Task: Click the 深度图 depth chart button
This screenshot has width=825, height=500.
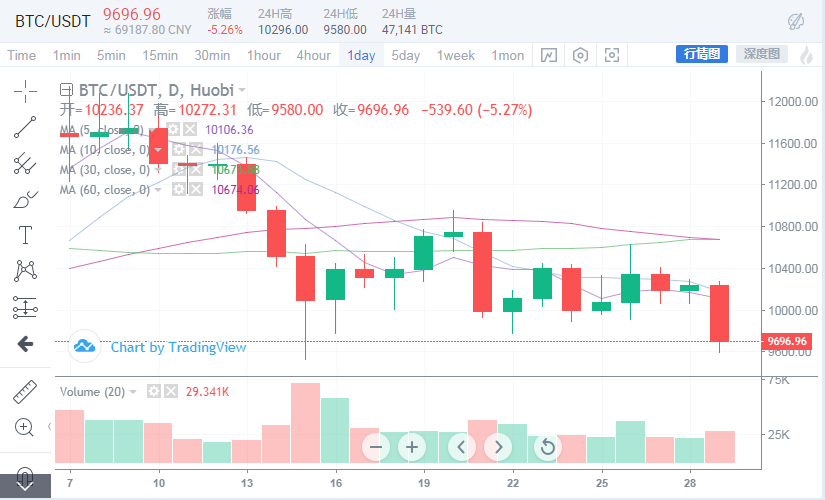Action: click(761, 54)
